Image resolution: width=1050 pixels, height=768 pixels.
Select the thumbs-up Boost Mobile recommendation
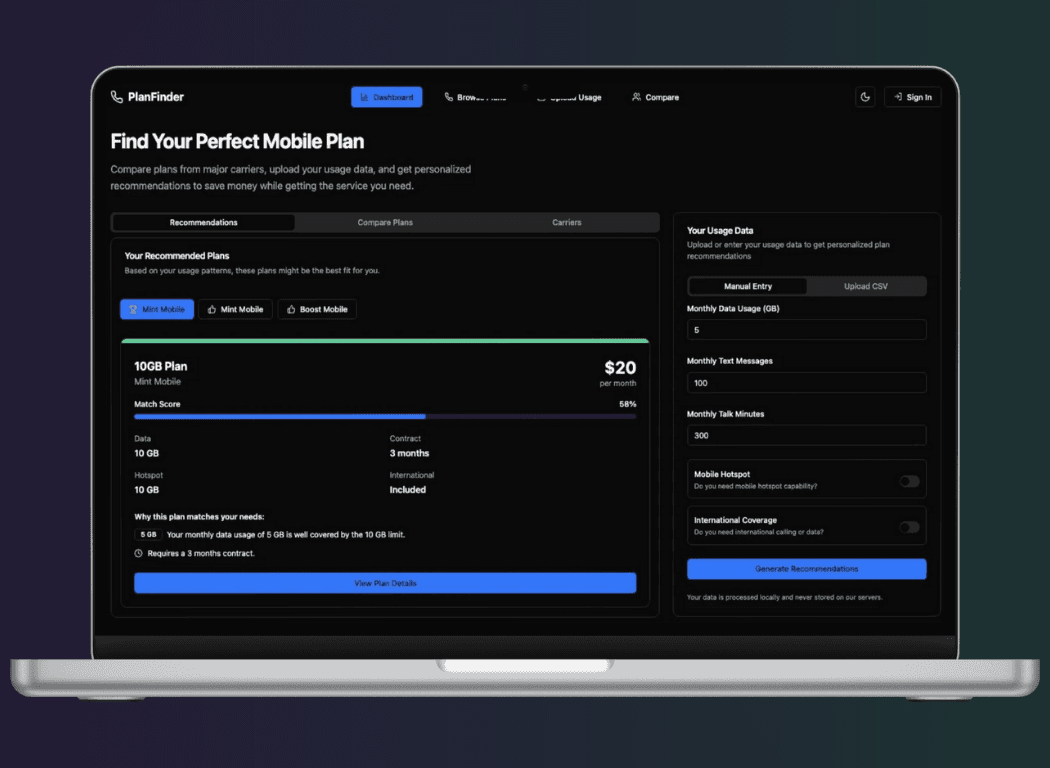pyautogui.click(x=317, y=309)
